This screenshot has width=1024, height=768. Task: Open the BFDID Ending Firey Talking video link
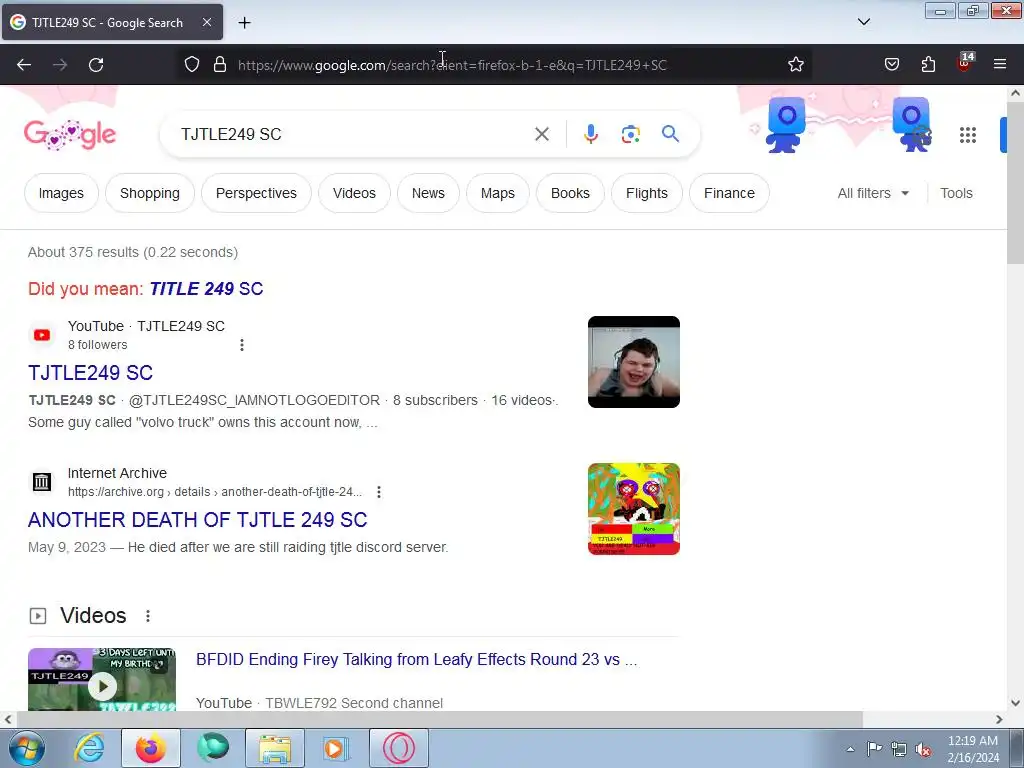[x=417, y=660]
